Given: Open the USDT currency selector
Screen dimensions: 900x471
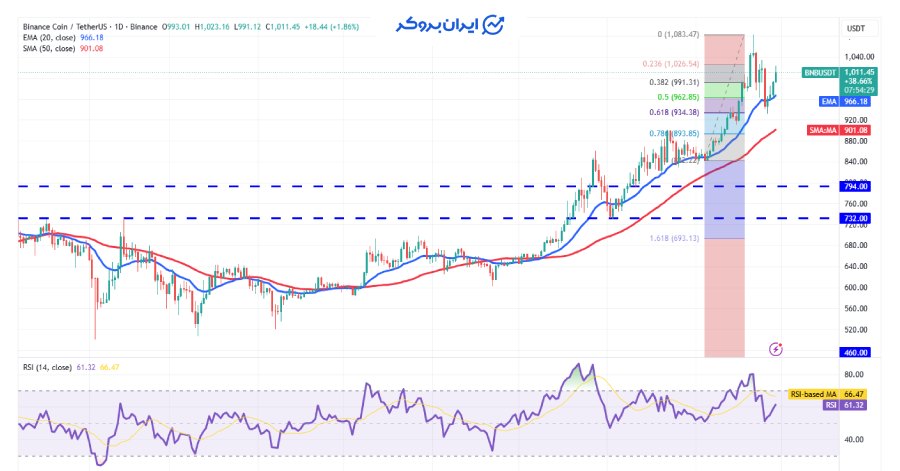Looking at the screenshot, I should [x=855, y=27].
